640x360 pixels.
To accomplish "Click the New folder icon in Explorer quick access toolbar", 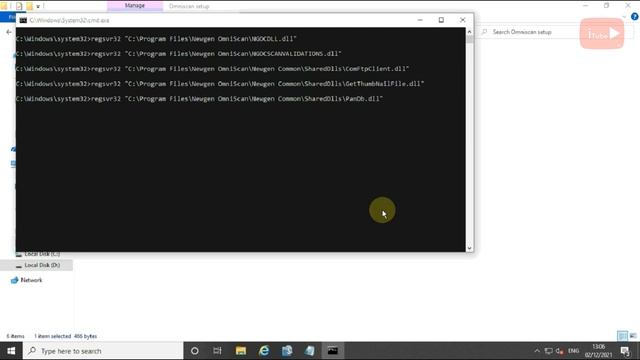I will [29, 6].
